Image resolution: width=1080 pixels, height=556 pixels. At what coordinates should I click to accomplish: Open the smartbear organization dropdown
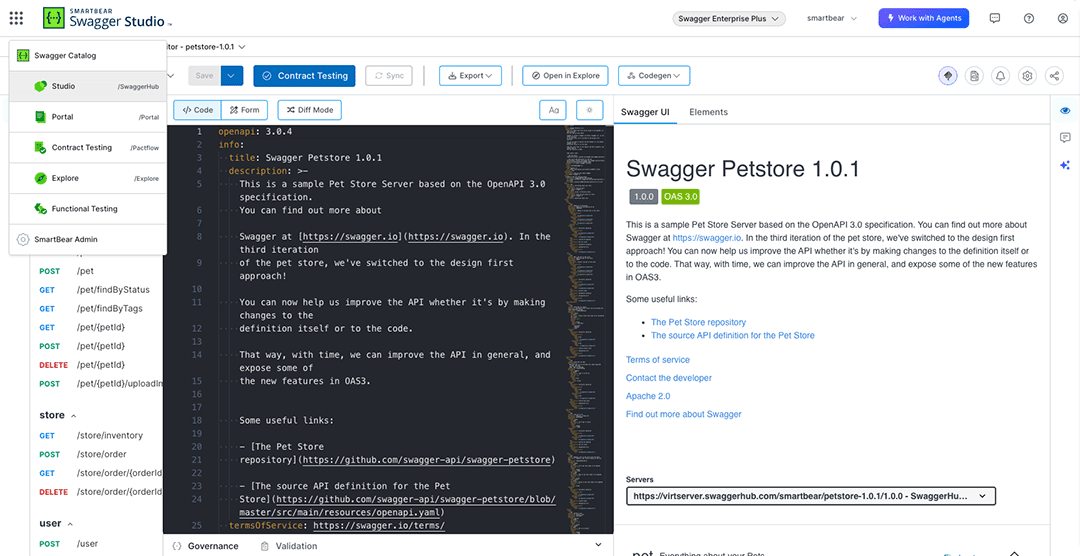pyautogui.click(x=832, y=19)
